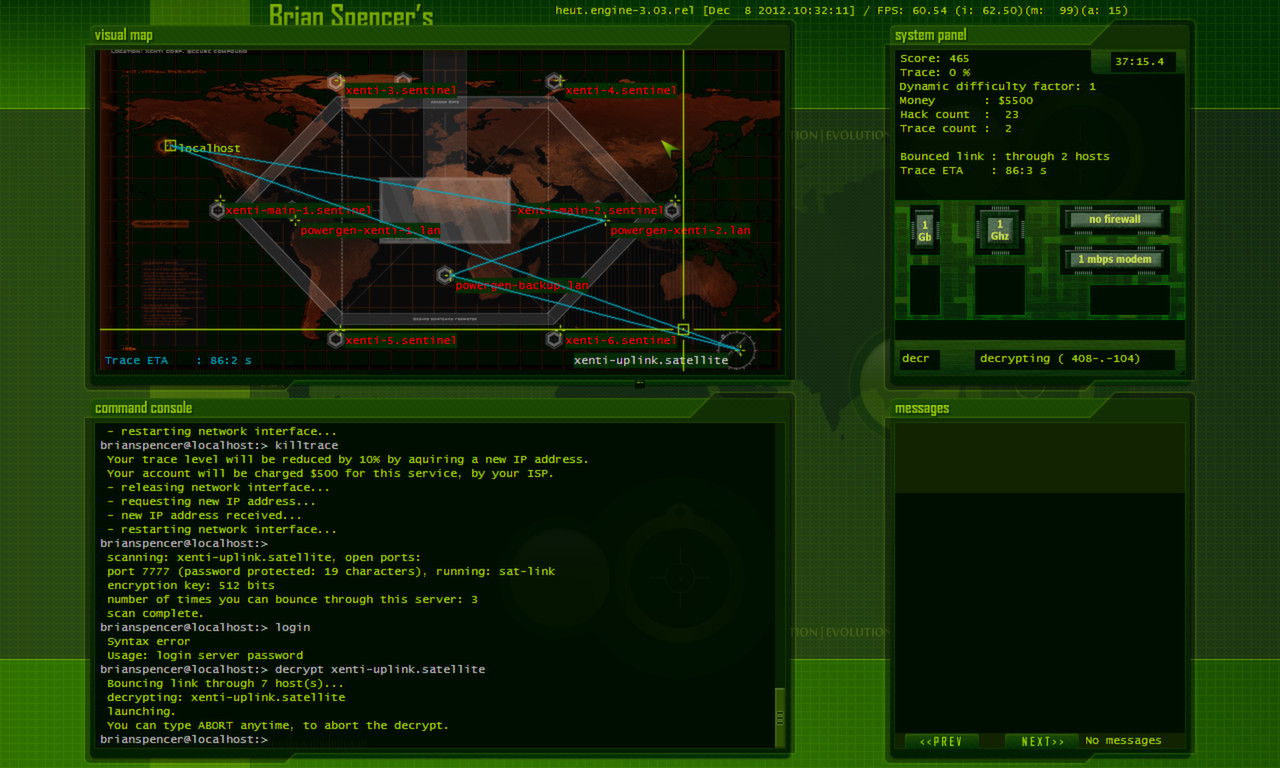Select the 1 Ghz CPU chip icon
The image size is (1280, 768).
click(999, 228)
